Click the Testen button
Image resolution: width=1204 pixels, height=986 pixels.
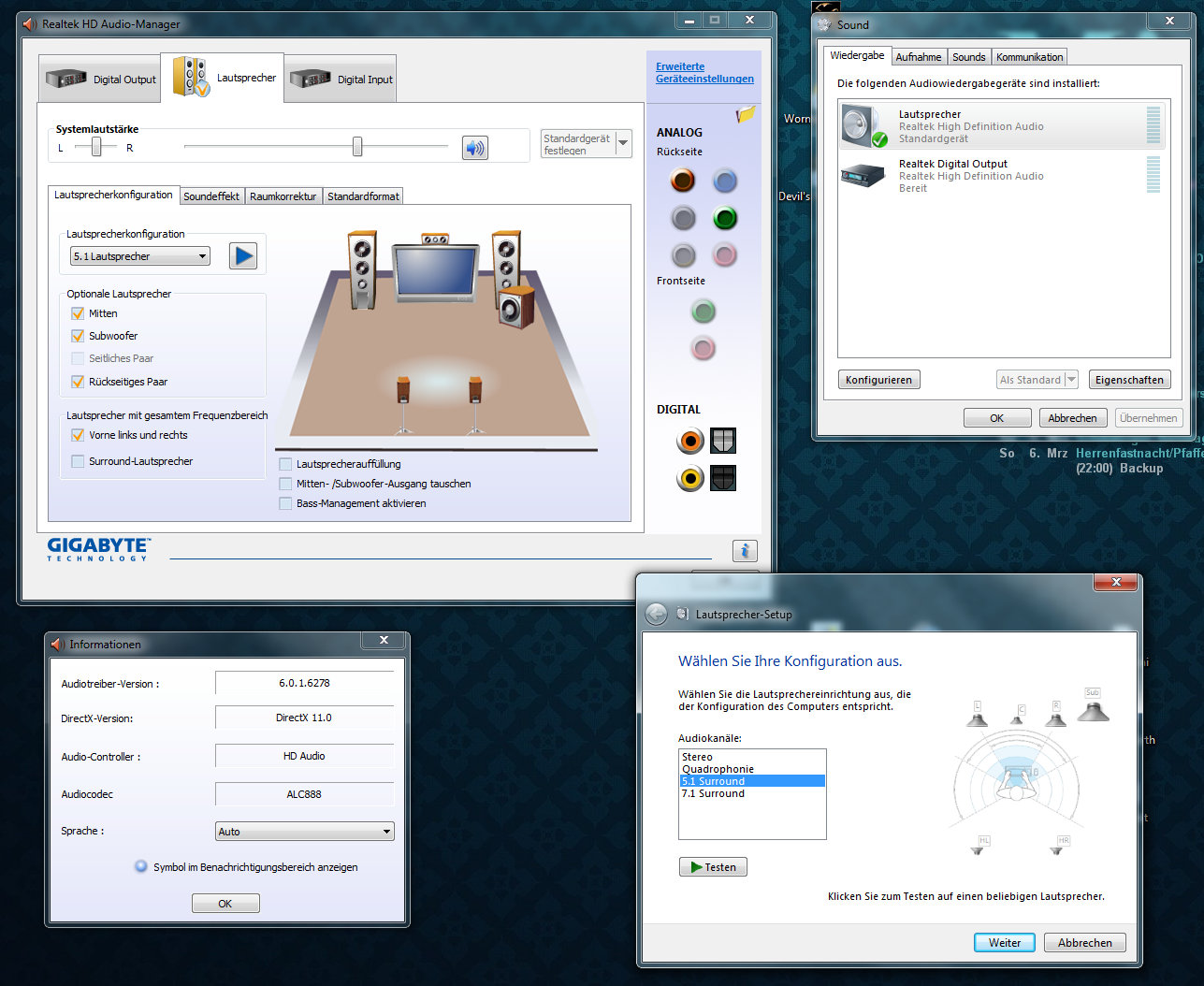click(x=713, y=867)
